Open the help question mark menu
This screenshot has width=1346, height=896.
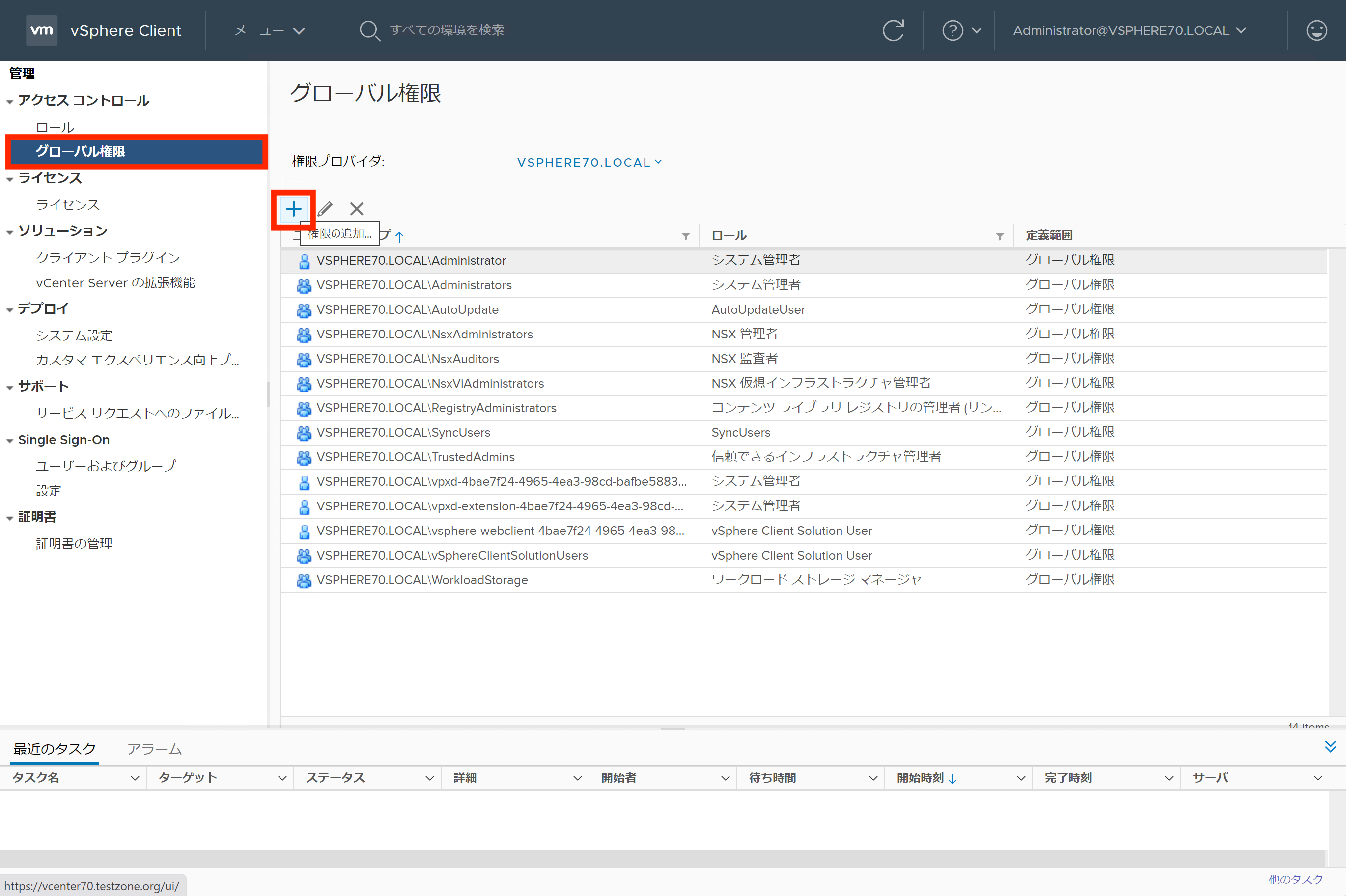[x=962, y=30]
